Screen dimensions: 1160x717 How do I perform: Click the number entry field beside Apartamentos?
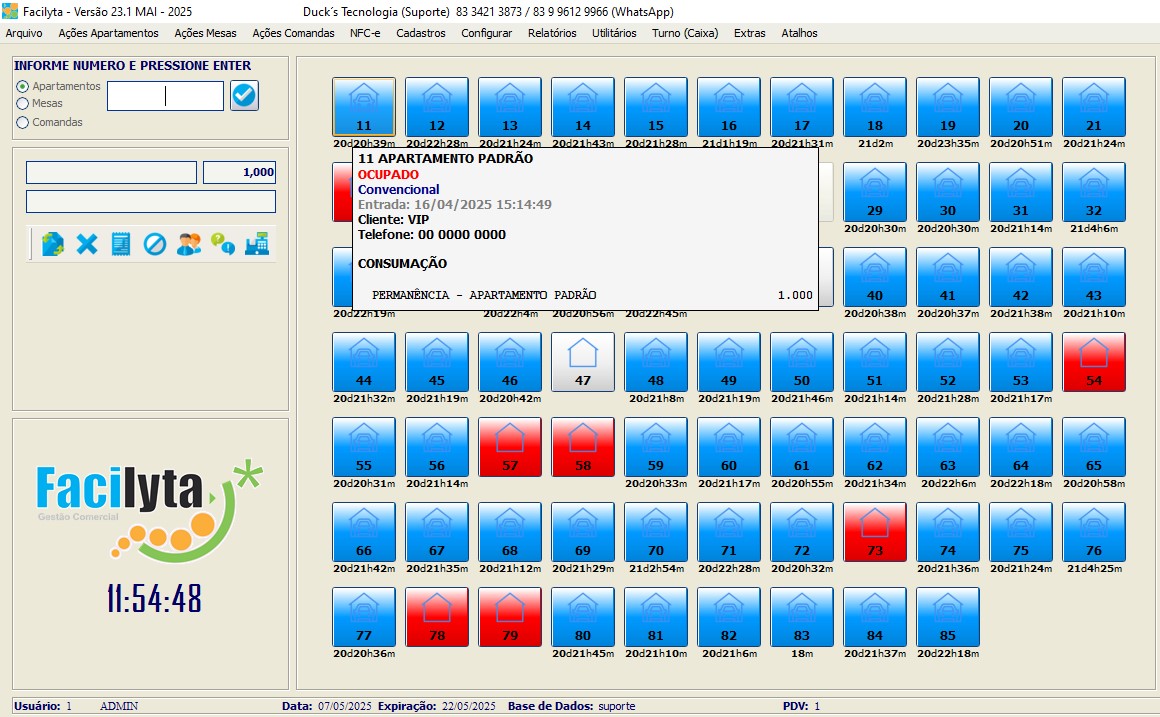tap(165, 96)
